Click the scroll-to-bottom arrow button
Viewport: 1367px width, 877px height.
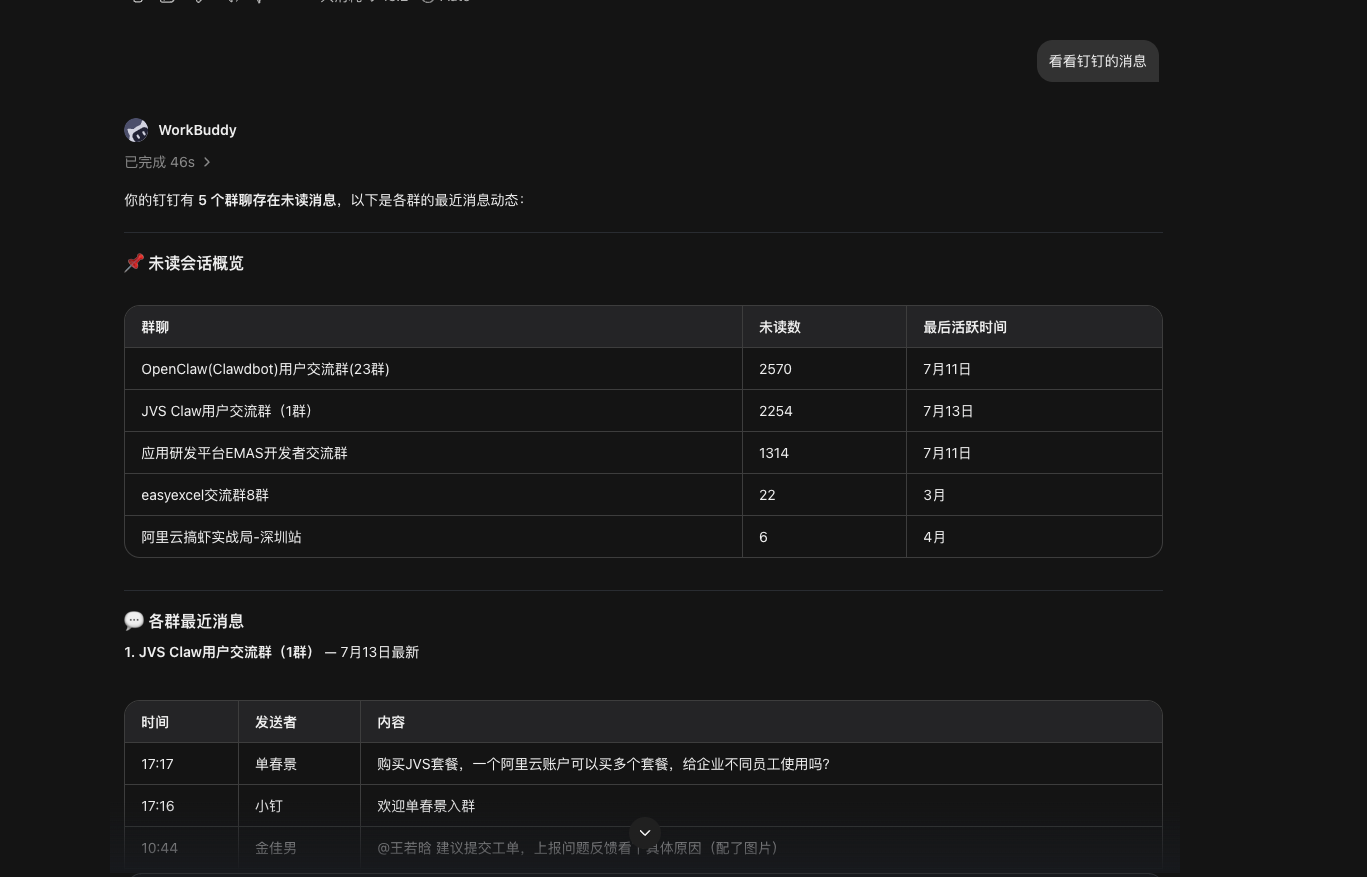point(645,832)
